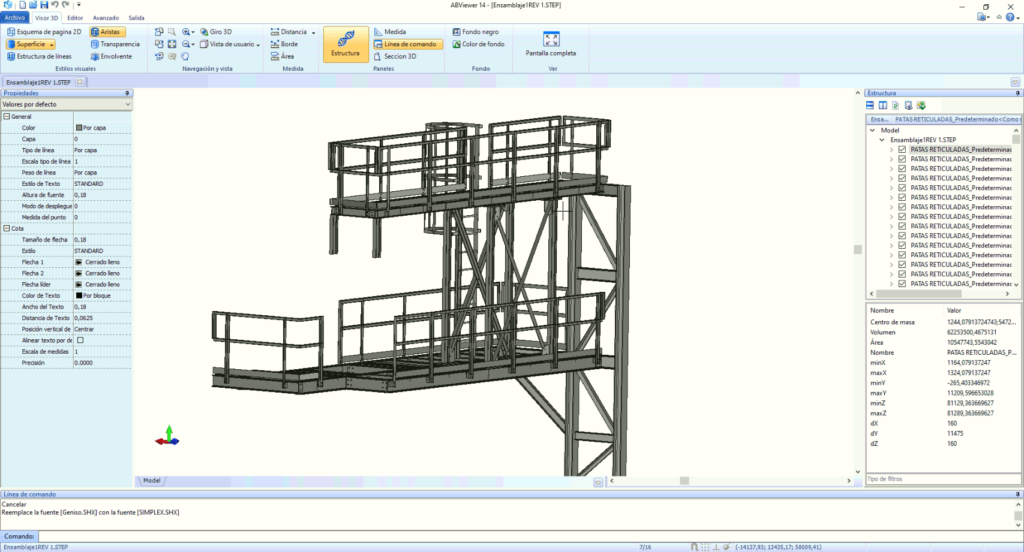Select Estructura de líneas wireframe style
This screenshot has width=1024, height=552.
click(x=39, y=56)
